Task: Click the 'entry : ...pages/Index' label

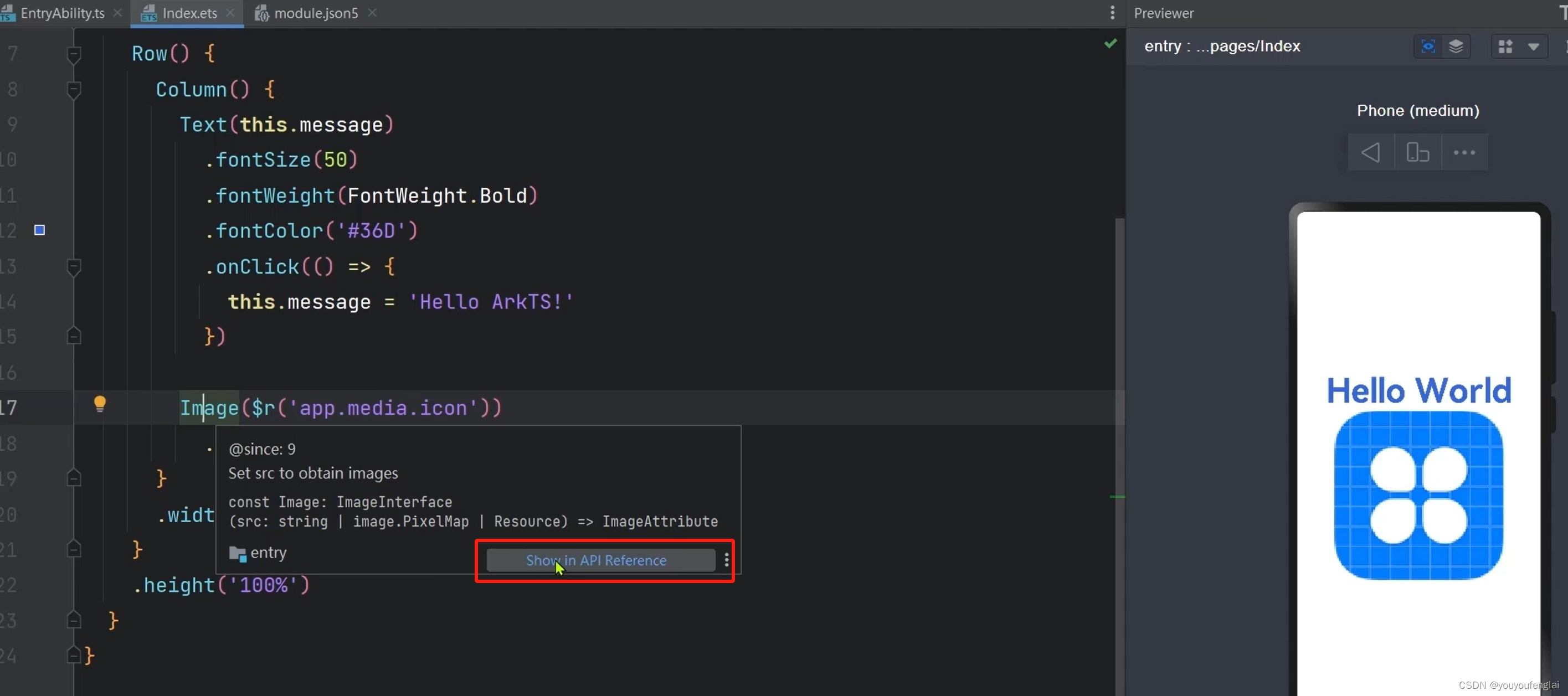Action: click(x=1222, y=47)
